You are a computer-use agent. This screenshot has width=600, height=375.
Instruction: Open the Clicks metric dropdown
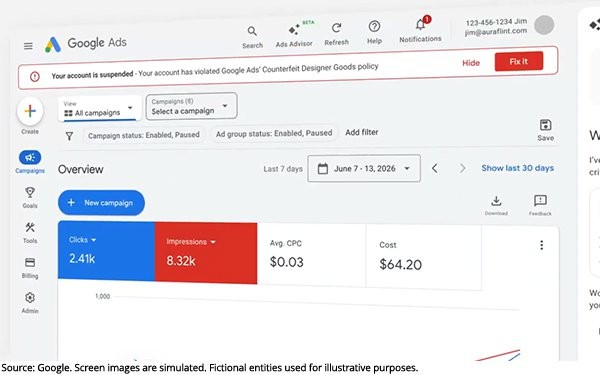82,240
